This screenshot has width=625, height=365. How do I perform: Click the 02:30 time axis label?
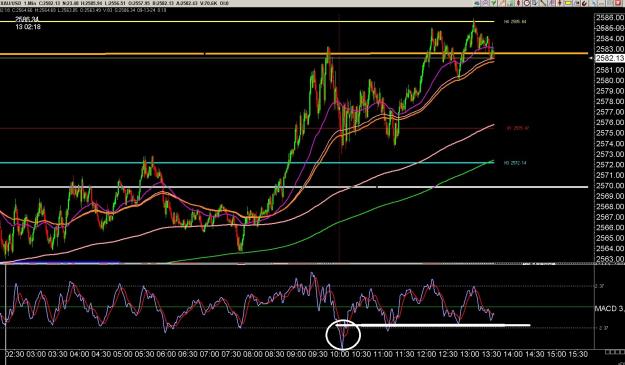pyautogui.click(x=16, y=354)
